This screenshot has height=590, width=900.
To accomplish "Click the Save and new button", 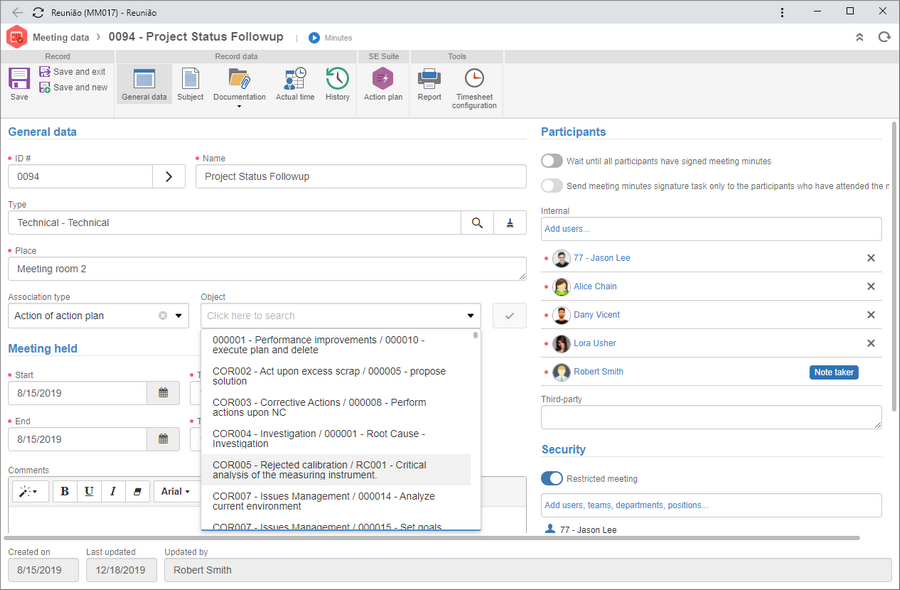I will tap(73, 87).
